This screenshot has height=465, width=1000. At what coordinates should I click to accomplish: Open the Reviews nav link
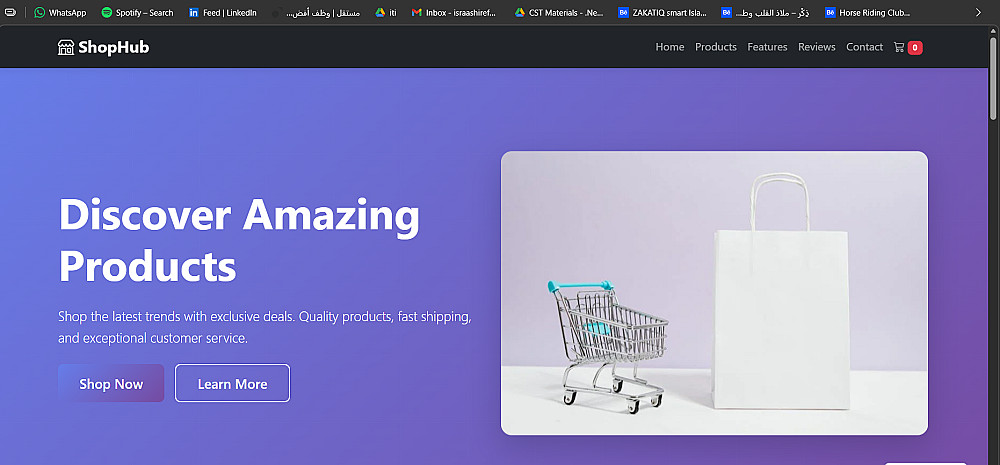coord(816,47)
